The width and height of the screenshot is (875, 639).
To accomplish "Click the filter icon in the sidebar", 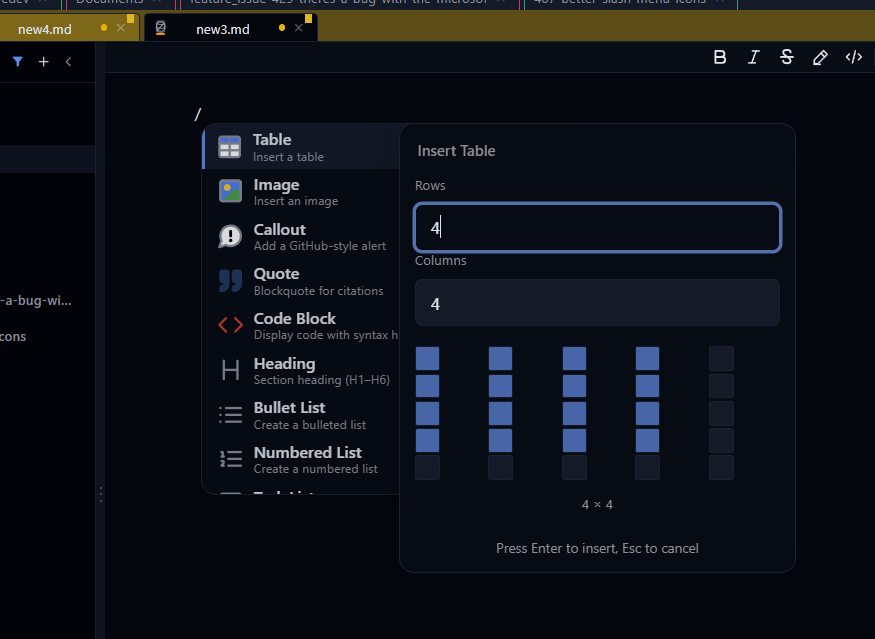I will click(18, 61).
